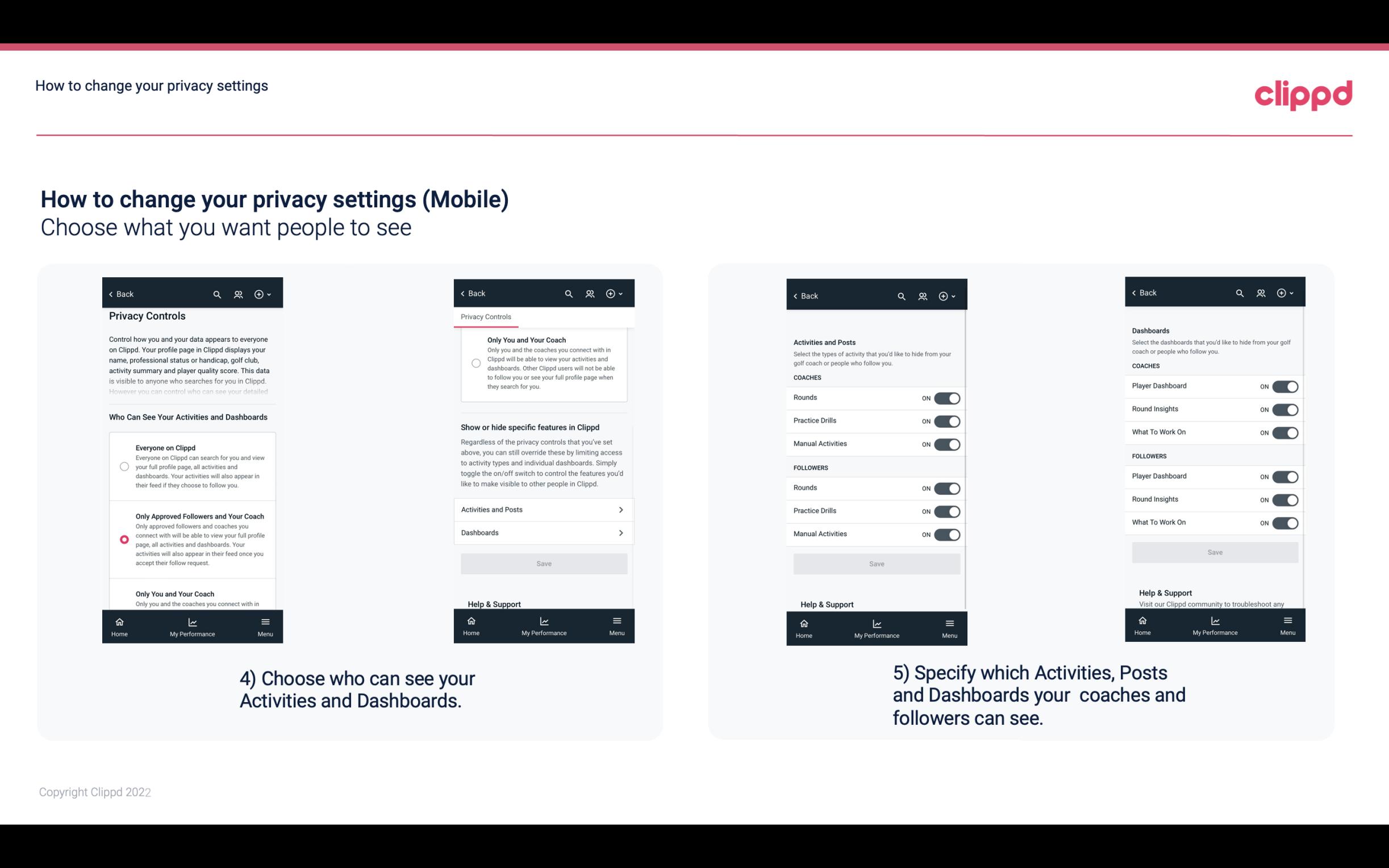
Task: Click the search icon in top navigation bar
Action: click(217, 294)
